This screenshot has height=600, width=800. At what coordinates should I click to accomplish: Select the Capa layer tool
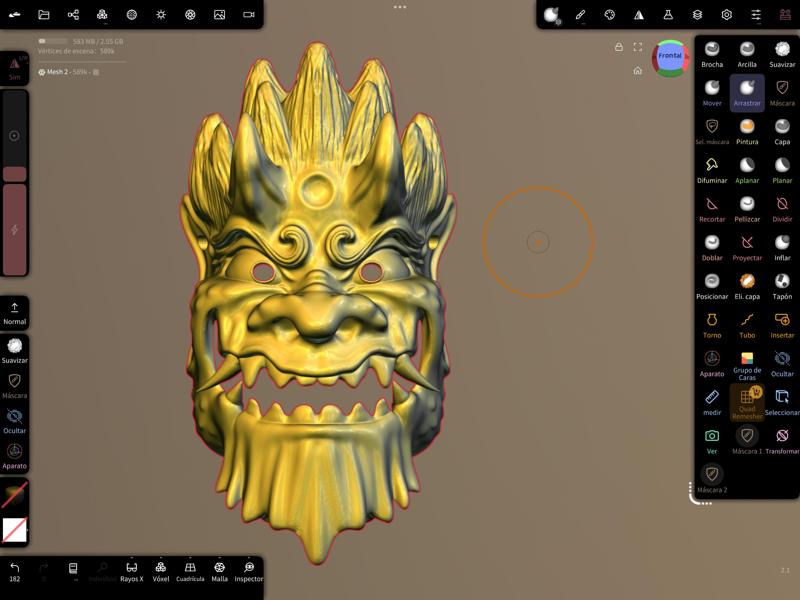[782, 132]
